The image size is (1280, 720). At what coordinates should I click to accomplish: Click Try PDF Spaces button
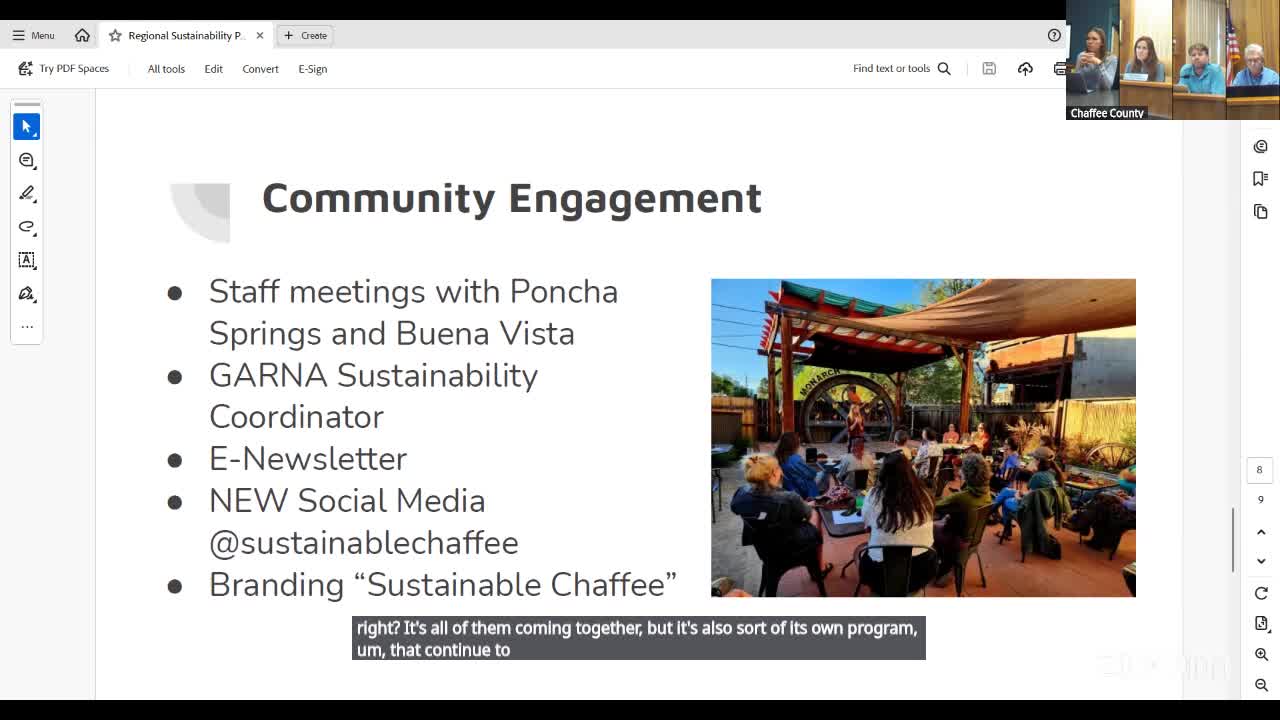click(x=64, y=69)
